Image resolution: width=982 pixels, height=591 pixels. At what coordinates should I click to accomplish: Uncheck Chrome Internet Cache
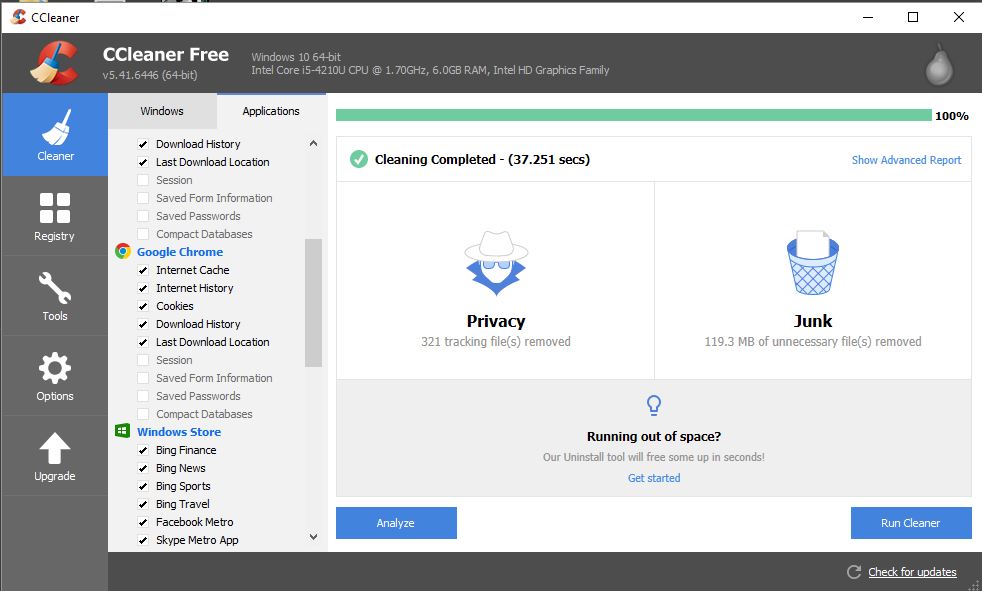click(x=143, y=270)
